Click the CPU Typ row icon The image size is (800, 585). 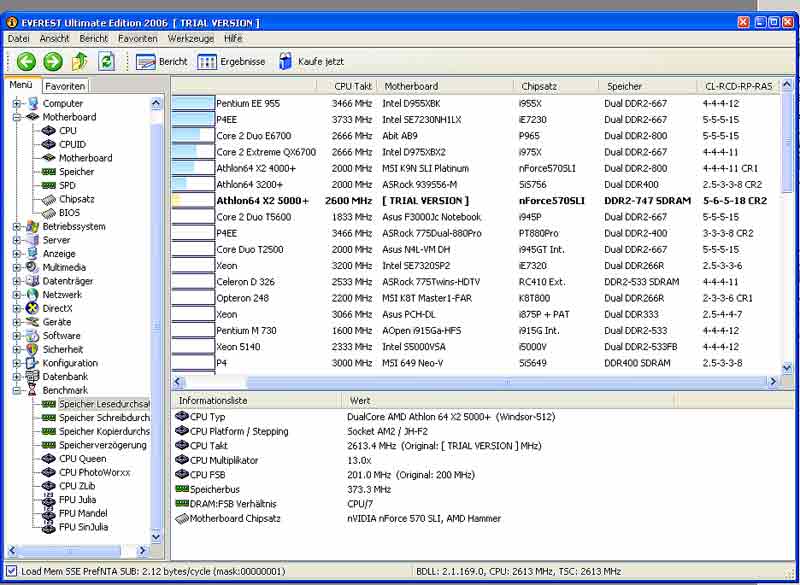click(x=182, y=417)
